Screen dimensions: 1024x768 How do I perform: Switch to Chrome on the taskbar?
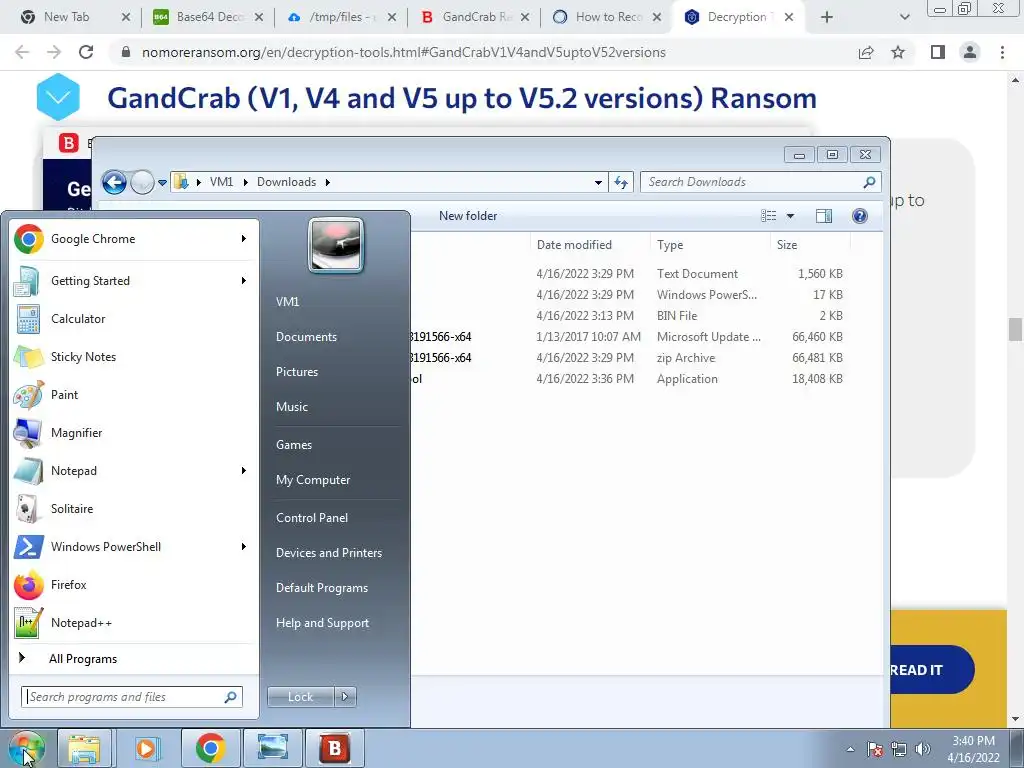[x=210, y=748]
